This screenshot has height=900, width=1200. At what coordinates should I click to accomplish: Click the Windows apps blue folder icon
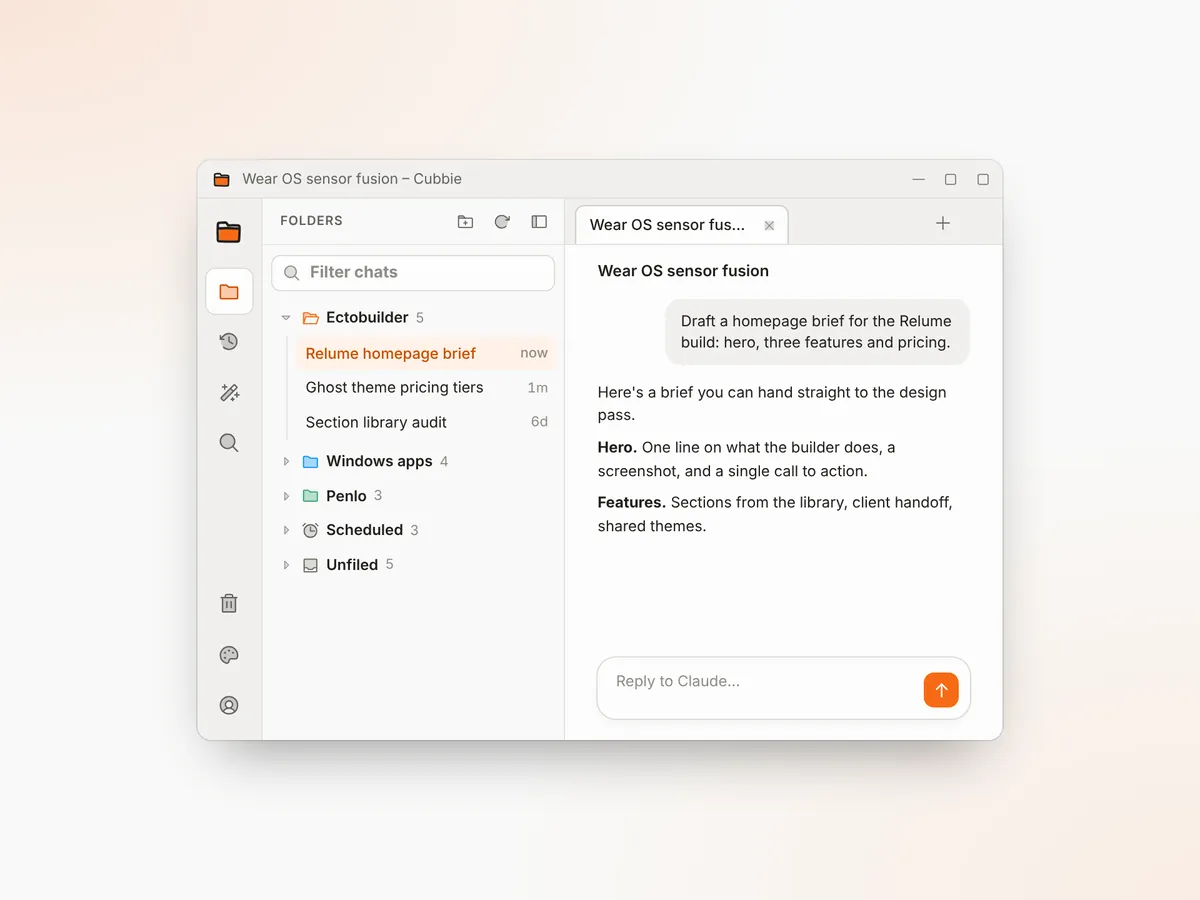310,462
